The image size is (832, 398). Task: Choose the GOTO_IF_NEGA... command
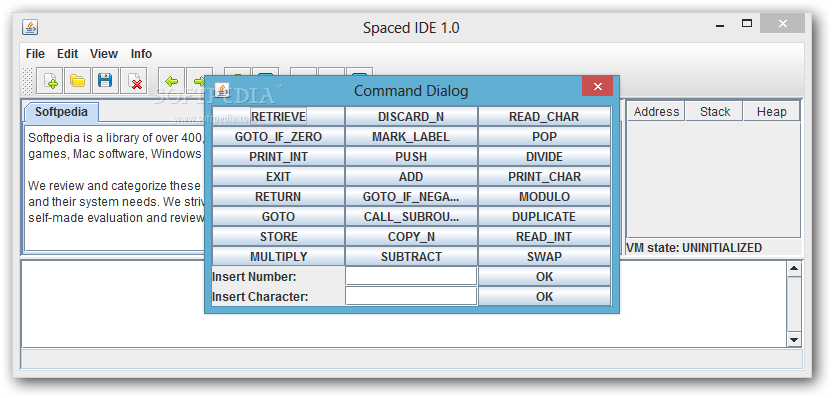point(411,196)
